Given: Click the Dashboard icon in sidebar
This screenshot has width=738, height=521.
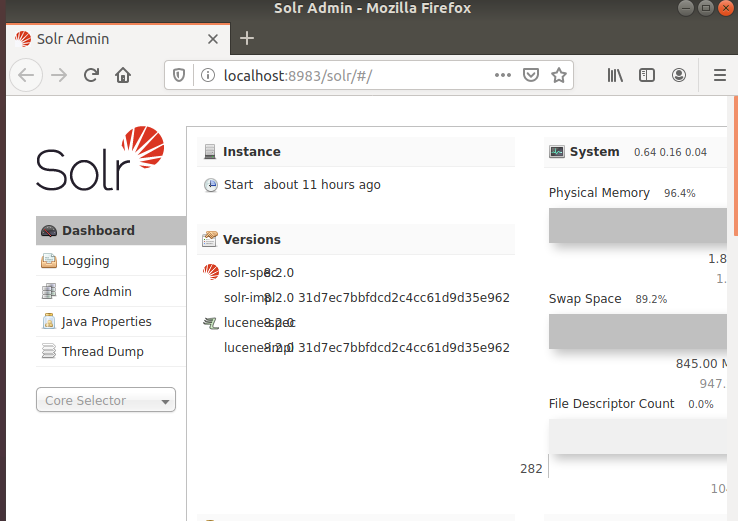Looking at the screenshot, I should [x=48, y=231].
